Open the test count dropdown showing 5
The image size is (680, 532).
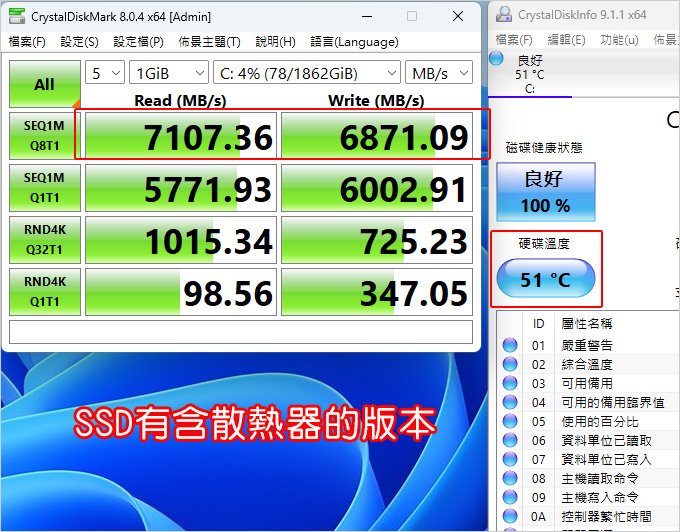[x=105, y=73]
